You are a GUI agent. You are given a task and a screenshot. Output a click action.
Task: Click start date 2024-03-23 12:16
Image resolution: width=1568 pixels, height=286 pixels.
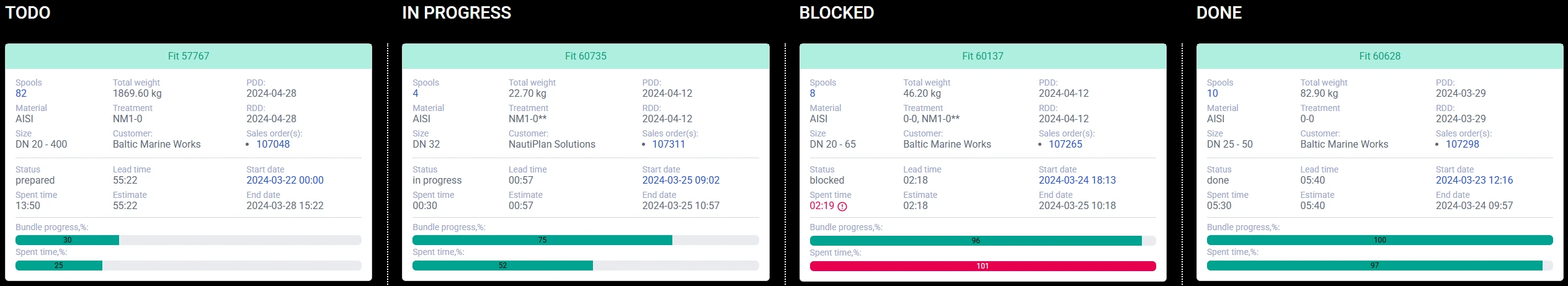point(1474,180)
